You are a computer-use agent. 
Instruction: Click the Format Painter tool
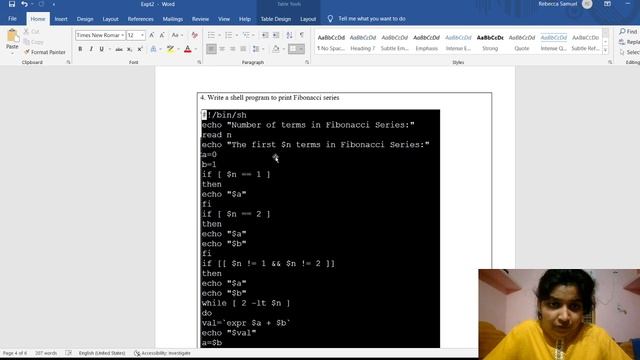pyautogui.click(x=45, y=52)
